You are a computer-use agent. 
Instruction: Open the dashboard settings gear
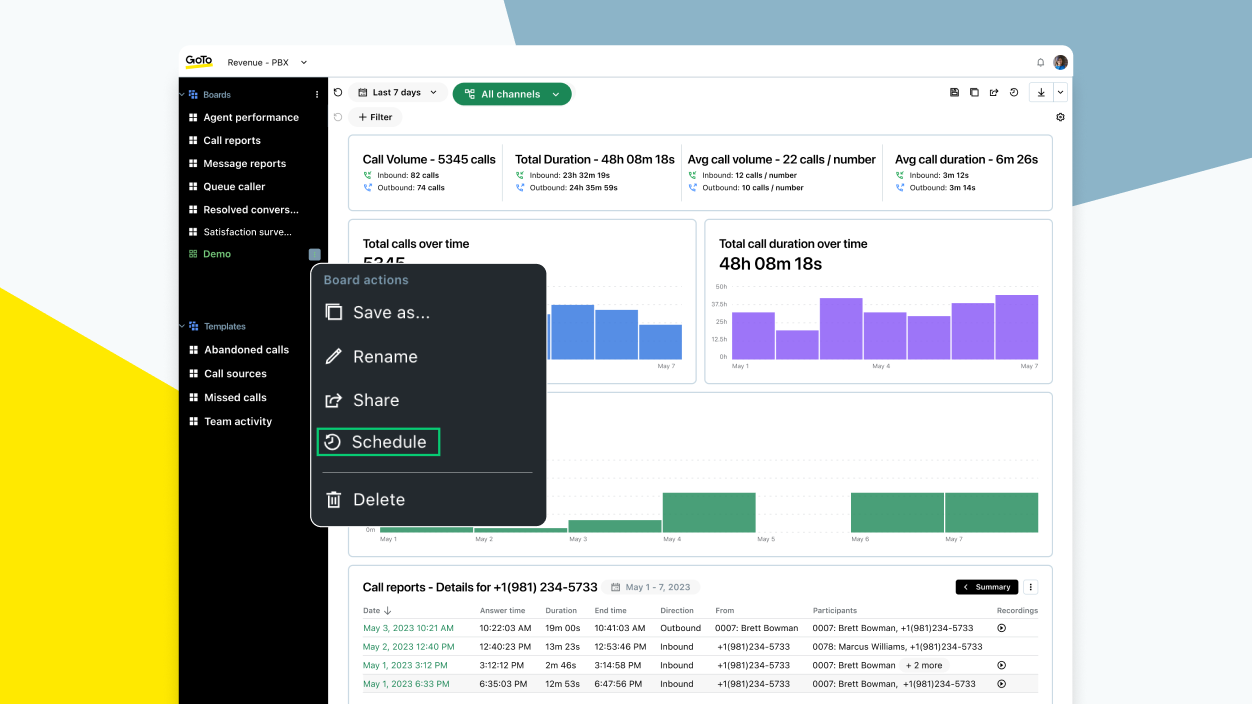click(x=1060, y=117)
